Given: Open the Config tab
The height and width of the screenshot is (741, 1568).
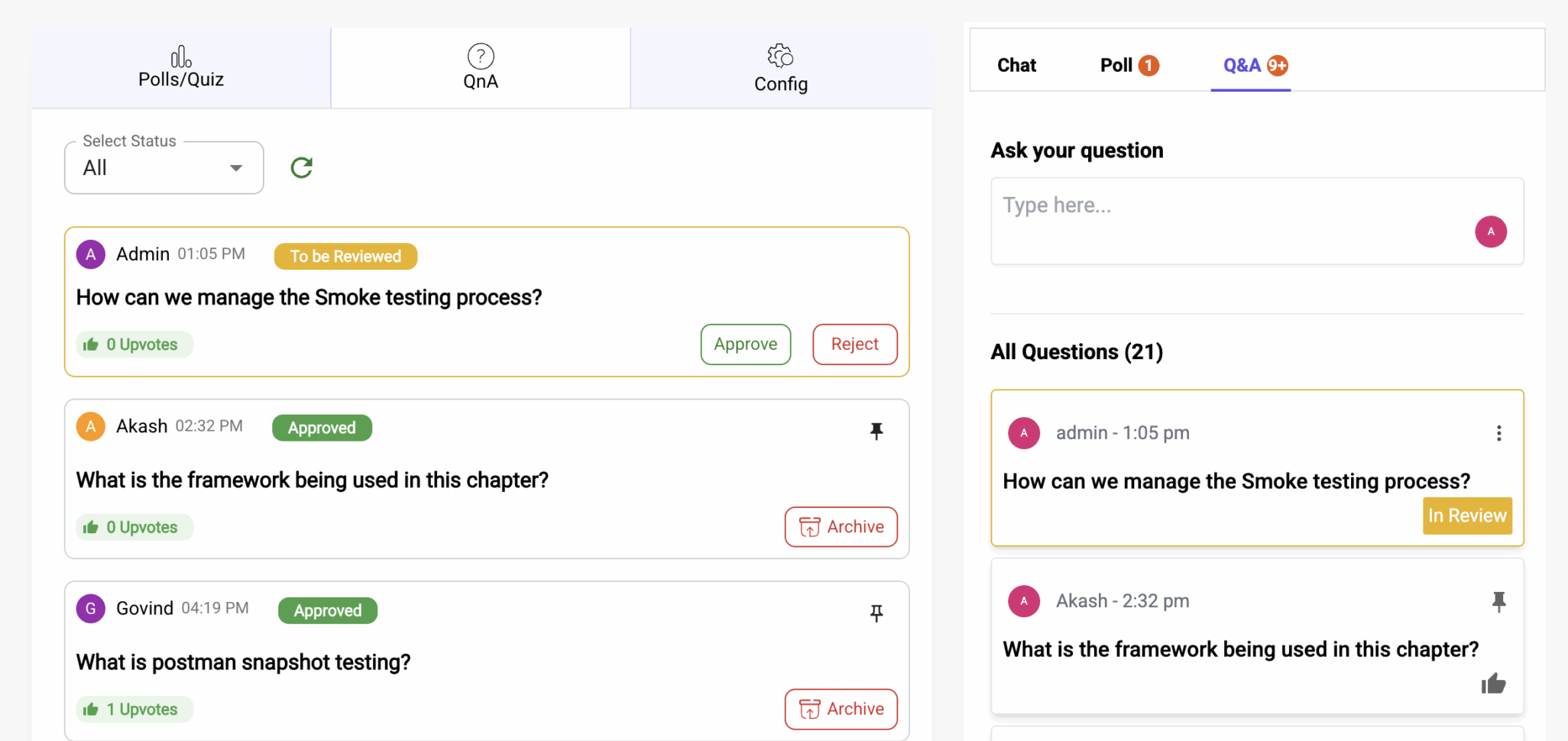Looking at the screenshot, I should [x=780, y=68].
